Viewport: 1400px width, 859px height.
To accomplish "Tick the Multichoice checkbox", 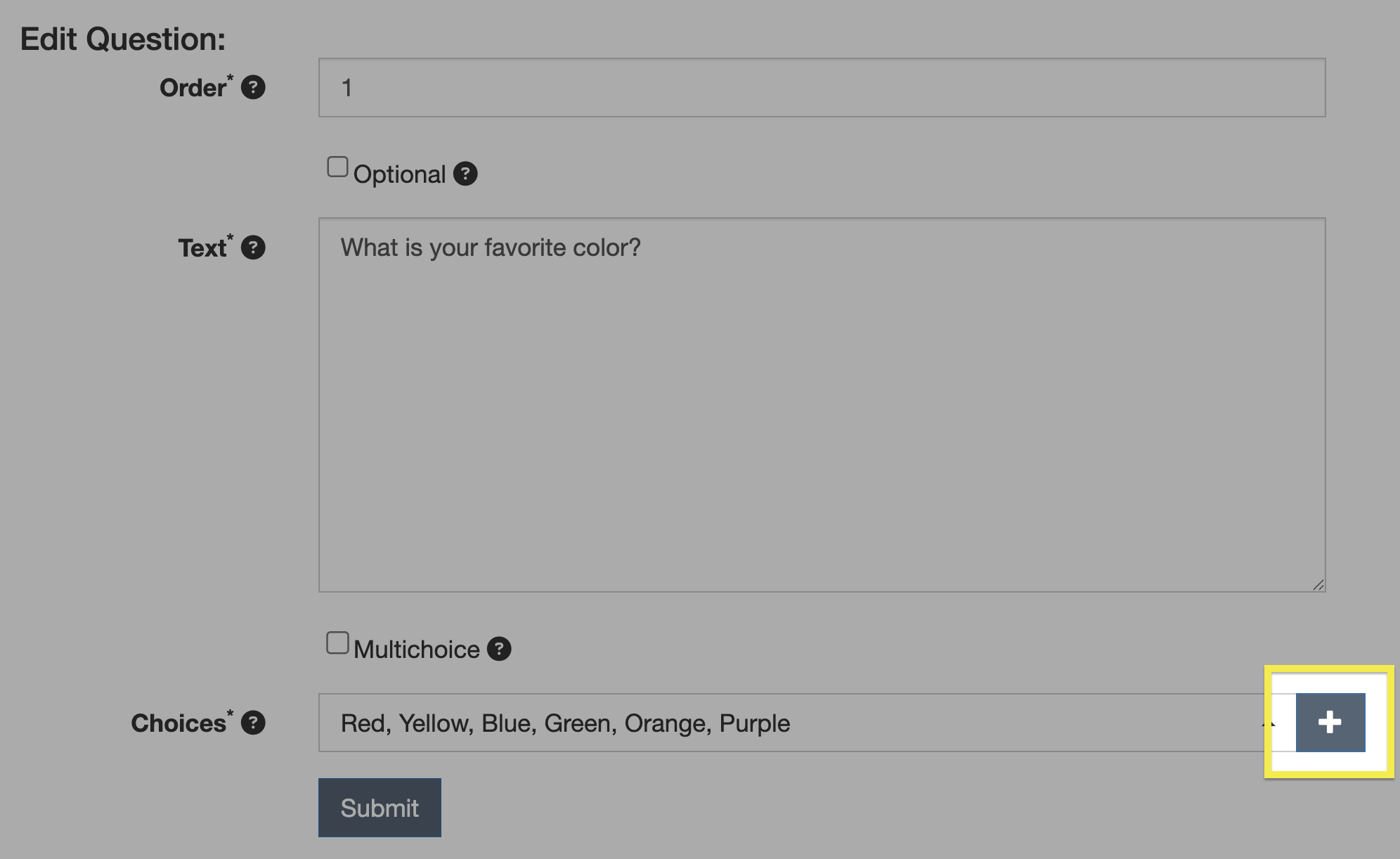I will pos(337,642).
